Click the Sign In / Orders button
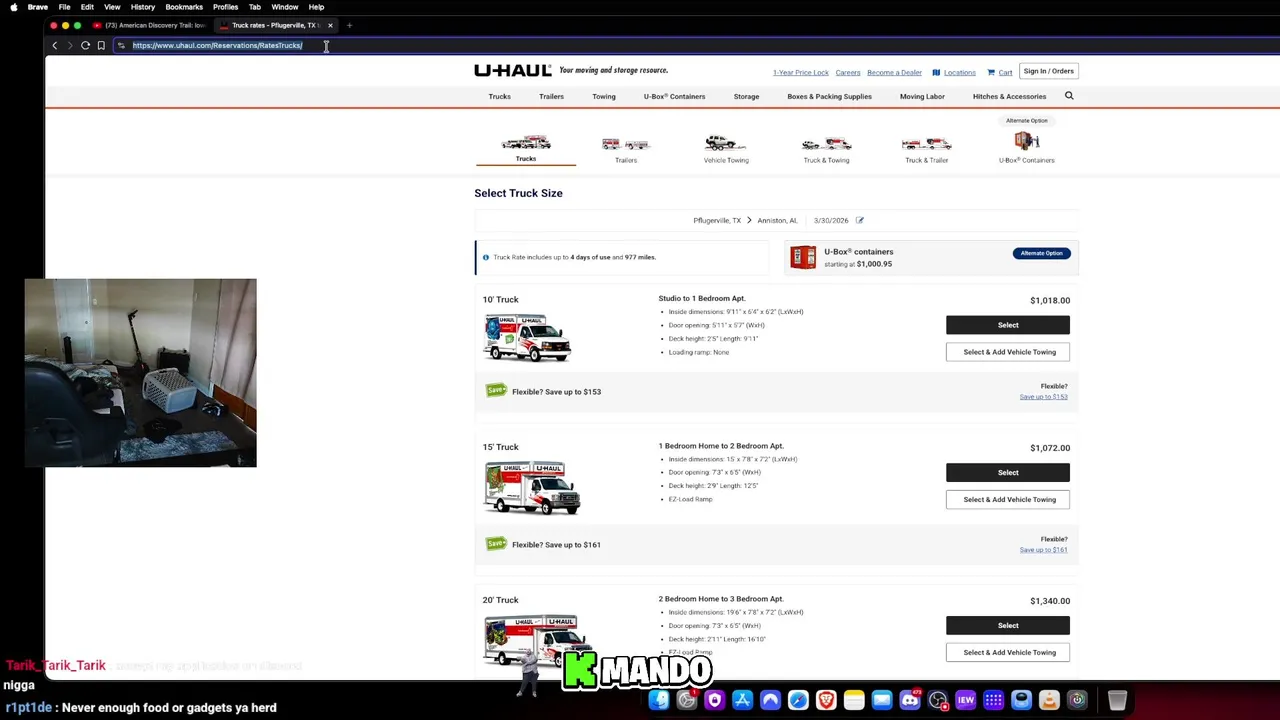The width and height of the screenshot is (1280, 720). (x=1048, y=71)
